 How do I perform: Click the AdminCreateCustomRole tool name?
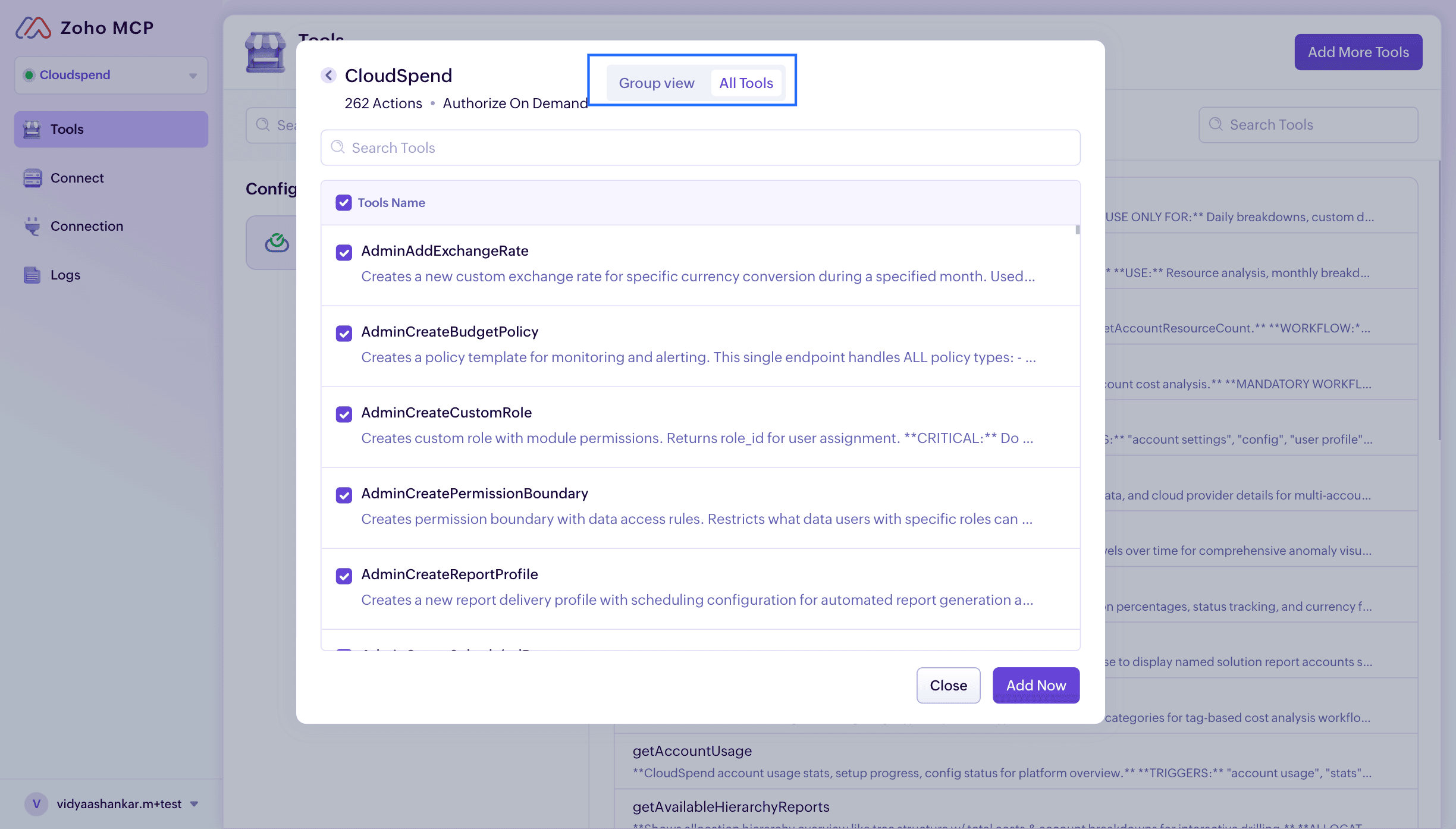[446, 413]
